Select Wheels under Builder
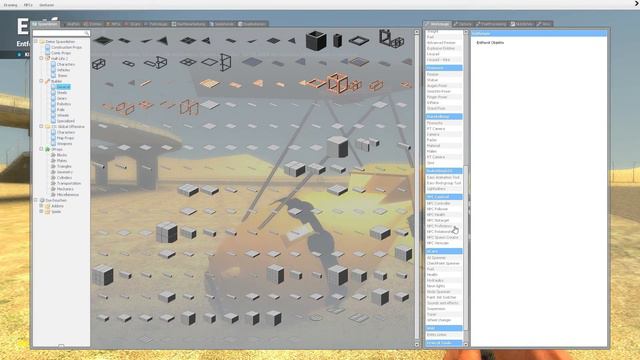This screenshot has width=640, height=360. [x=63, y=116]
